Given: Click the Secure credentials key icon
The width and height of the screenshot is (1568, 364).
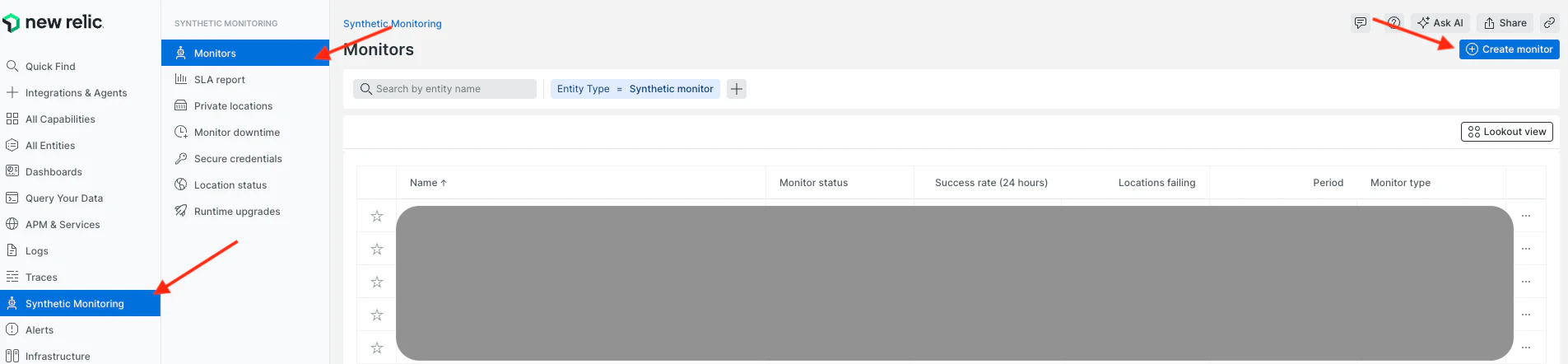Looking at the screenshot, I should pos(181,158).
